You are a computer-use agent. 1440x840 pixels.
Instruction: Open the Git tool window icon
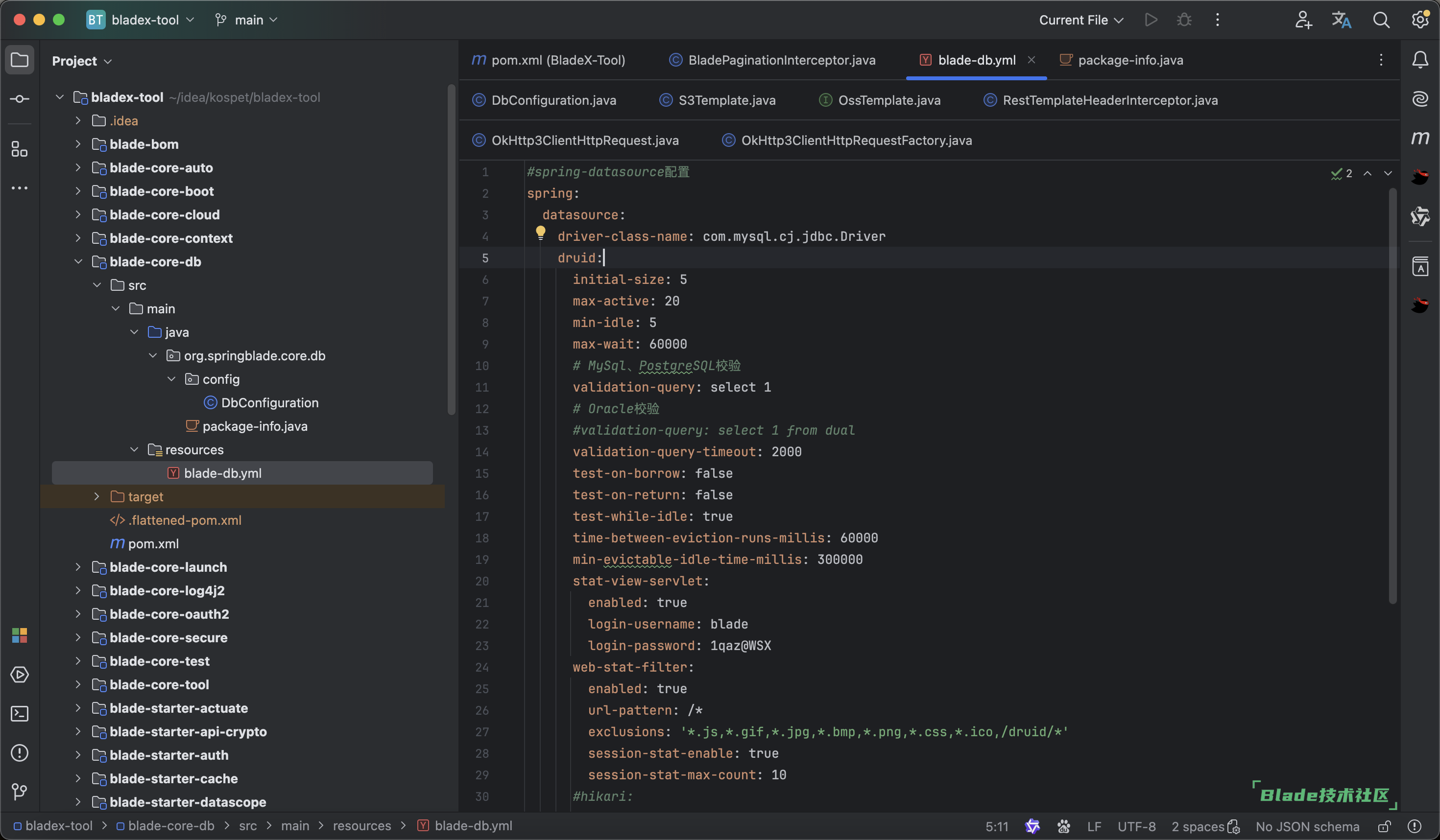(x=20, y=792)
